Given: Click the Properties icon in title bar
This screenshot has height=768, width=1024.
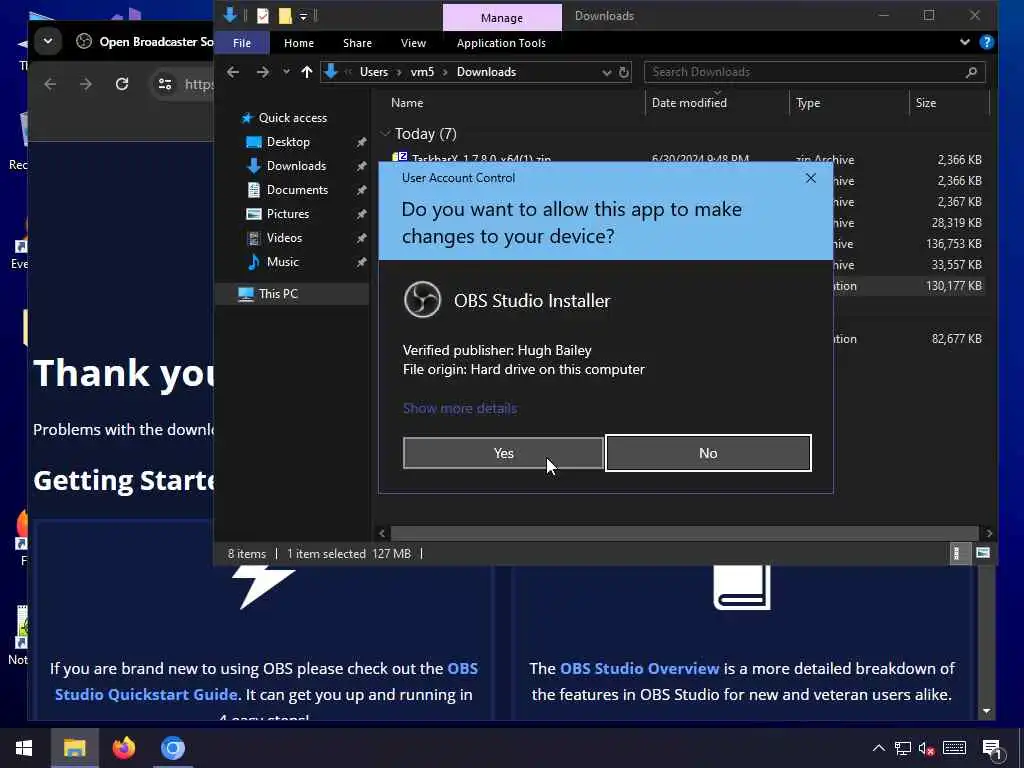Looking at the screenshot, I should coord(263,16).
